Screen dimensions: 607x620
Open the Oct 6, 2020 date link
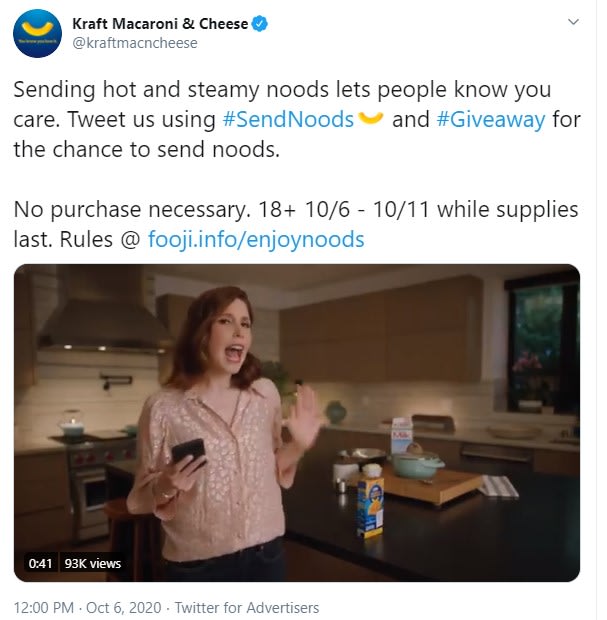(x=123, y=607)
